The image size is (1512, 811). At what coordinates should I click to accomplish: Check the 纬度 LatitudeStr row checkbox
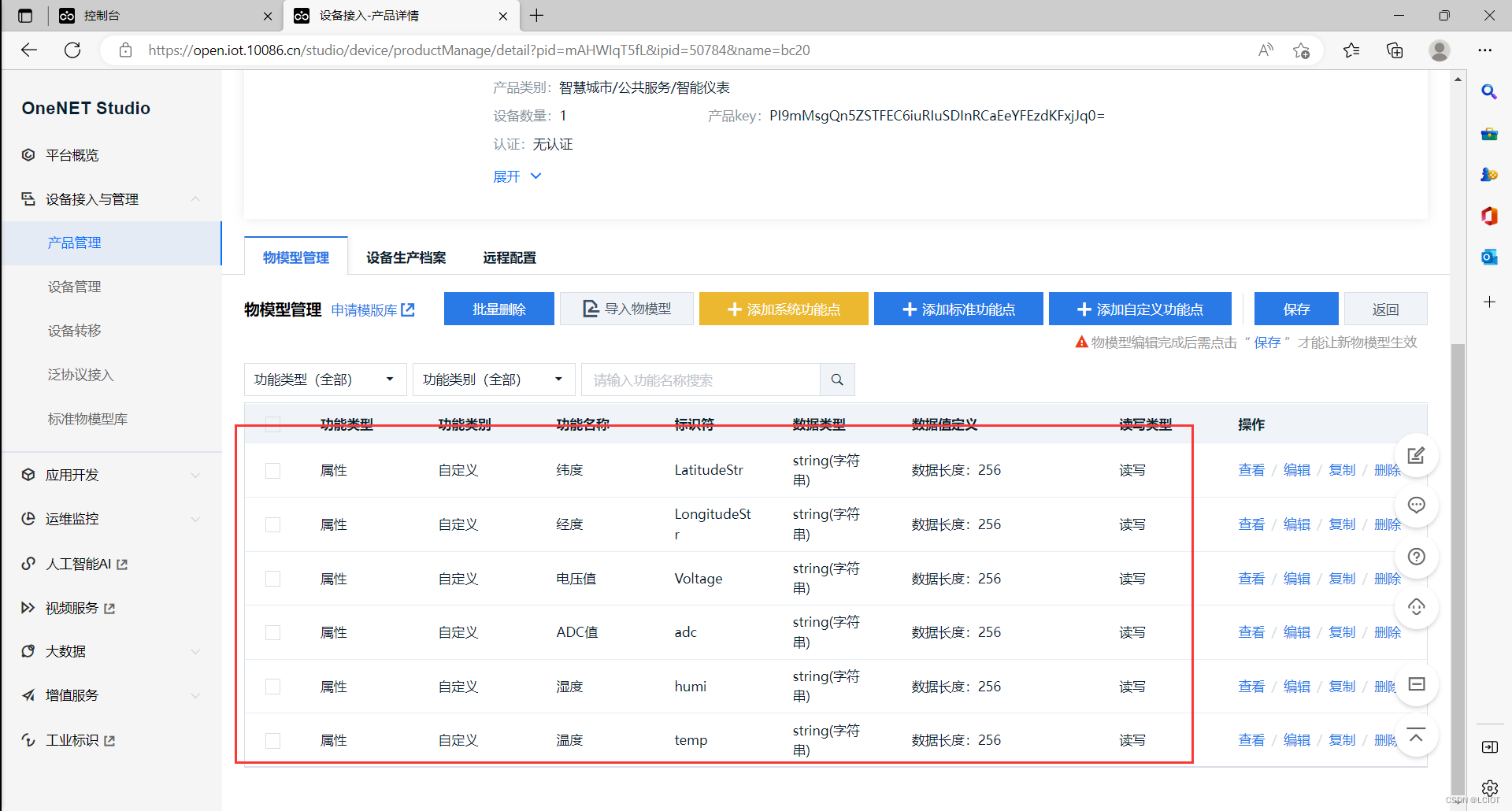click(272, 470)
